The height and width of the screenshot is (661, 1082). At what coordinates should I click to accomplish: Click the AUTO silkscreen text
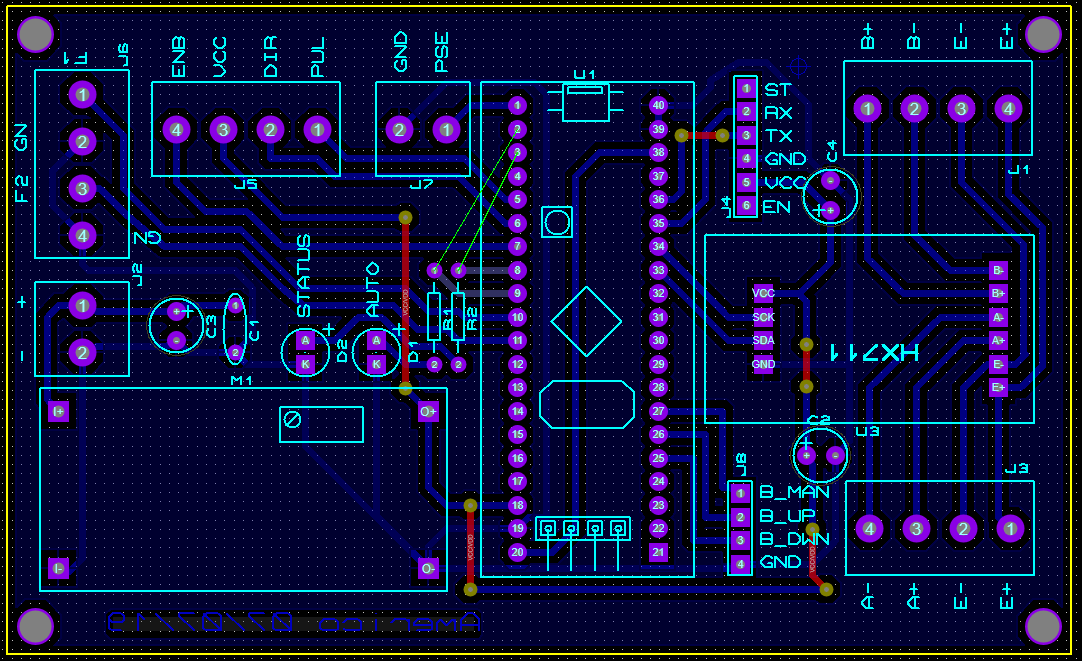click(x=373, y=290)
